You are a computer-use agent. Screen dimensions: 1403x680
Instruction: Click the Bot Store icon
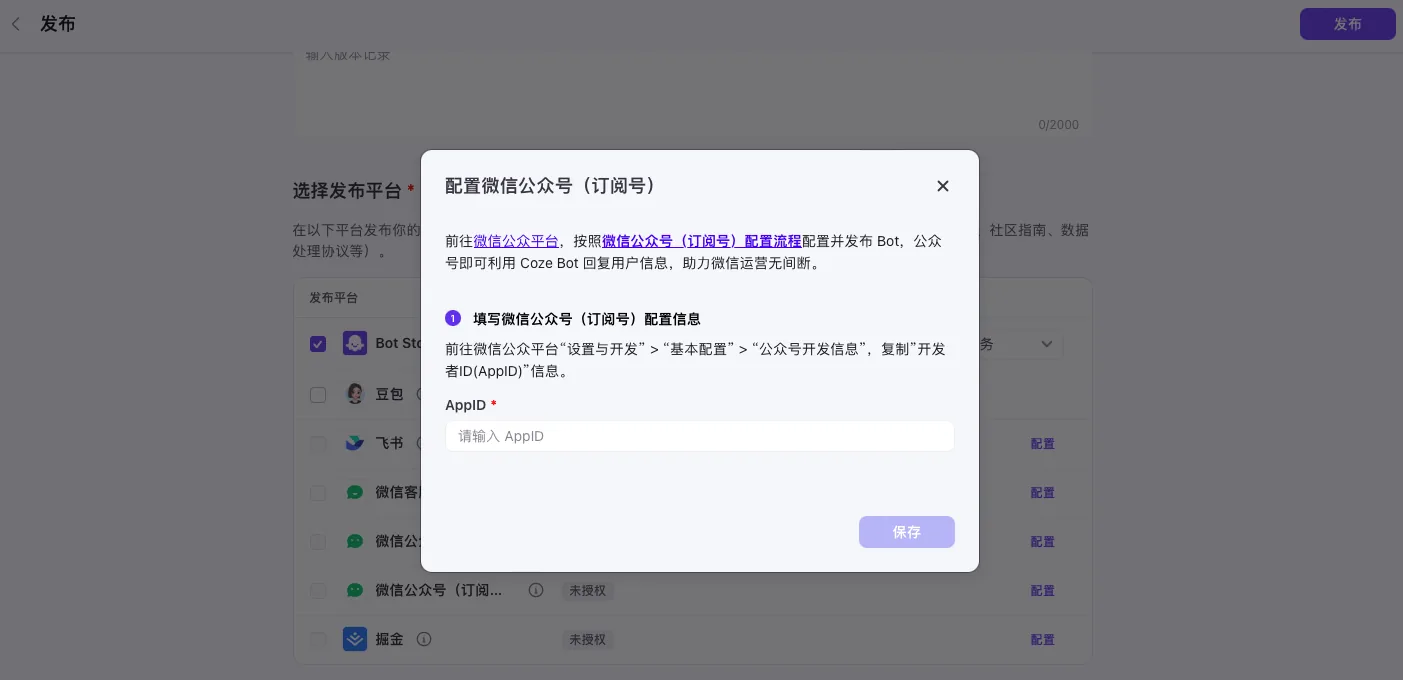pyautogui.click(x=355, y=343)
